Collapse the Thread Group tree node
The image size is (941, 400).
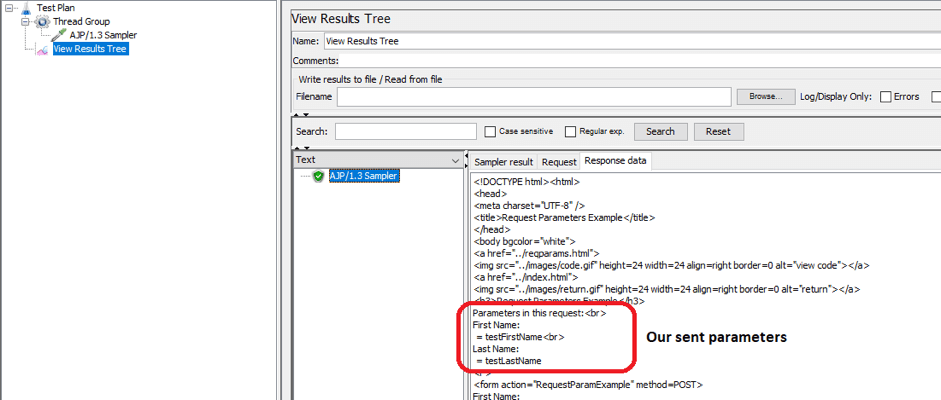(26, 21)
